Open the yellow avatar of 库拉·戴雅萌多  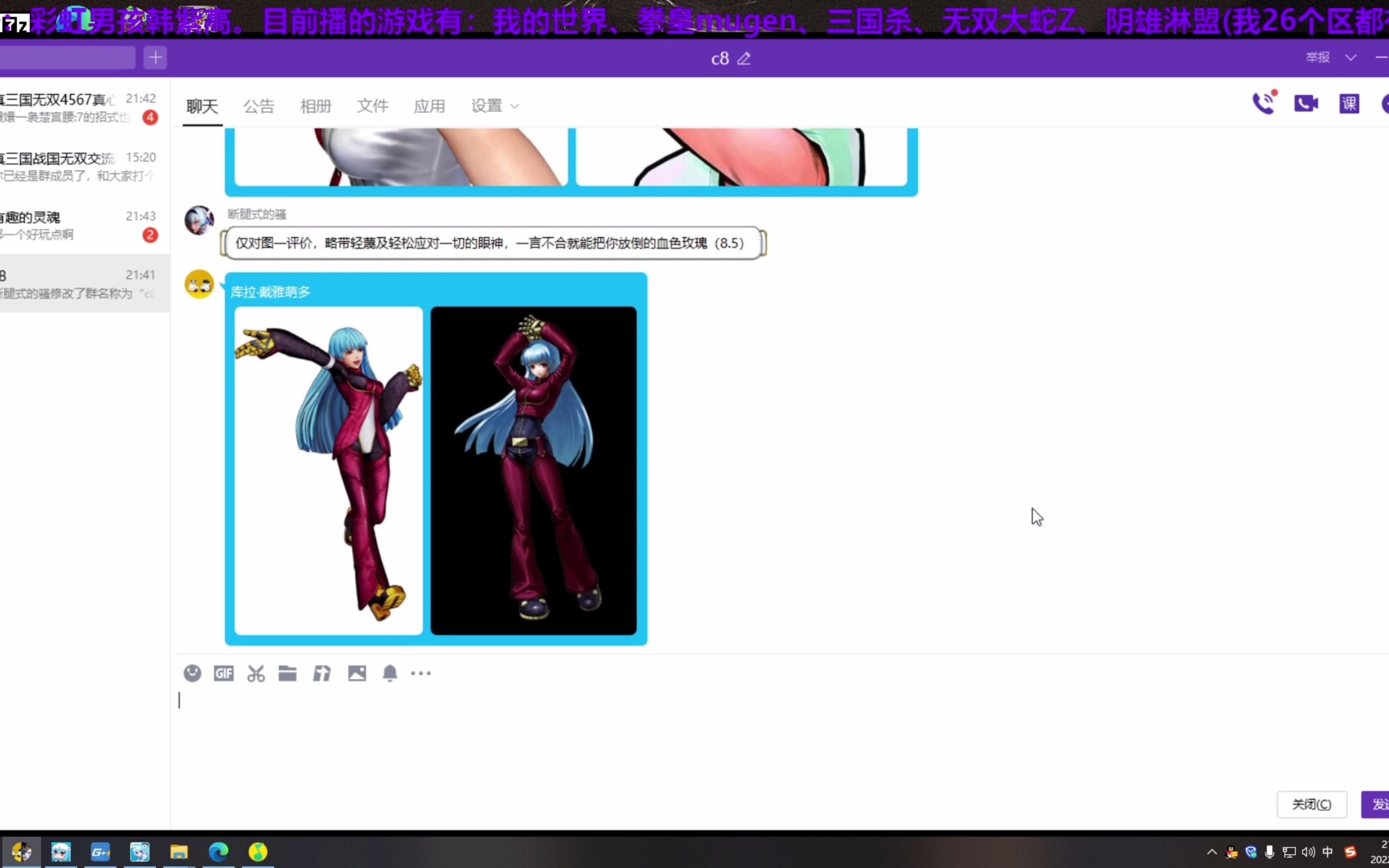coord(199,284)
